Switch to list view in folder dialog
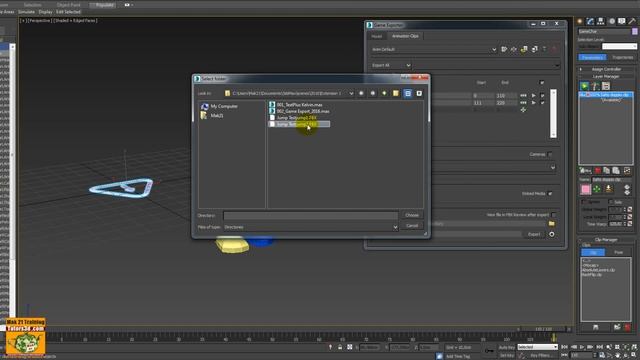This screenshot has height=360, width=640. pyautogui.click(x=407, y=93)
